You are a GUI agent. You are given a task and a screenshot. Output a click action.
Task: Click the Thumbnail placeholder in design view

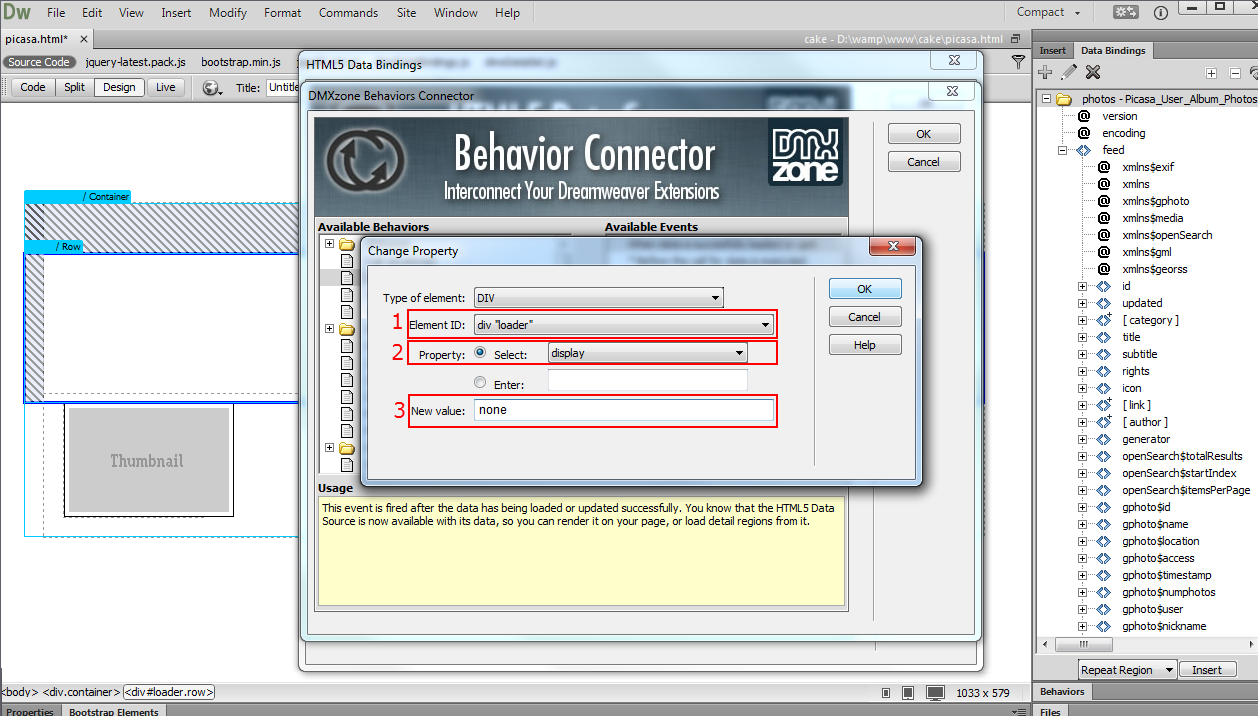pyautogui.click(x=147, y=461)
